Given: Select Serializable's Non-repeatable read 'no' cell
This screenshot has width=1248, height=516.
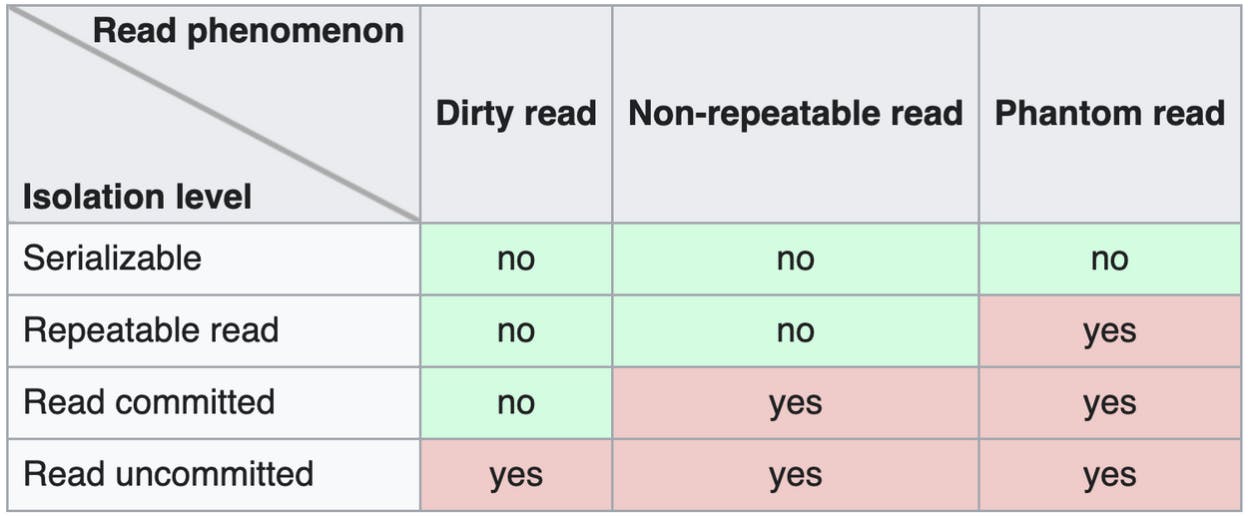Looking at the screenshot, I should click(x=795, y=259).
